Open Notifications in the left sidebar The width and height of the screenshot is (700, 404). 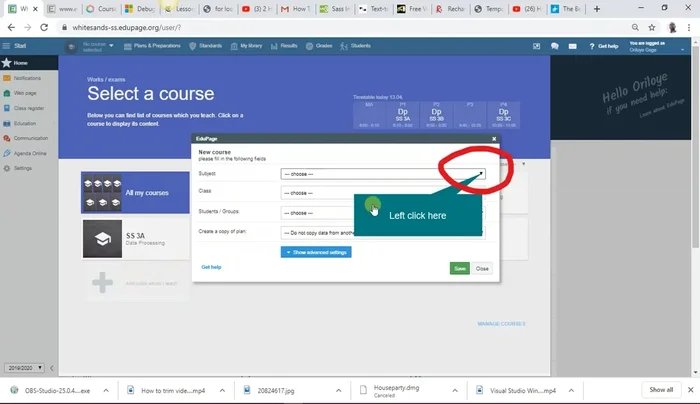(26, 77)
